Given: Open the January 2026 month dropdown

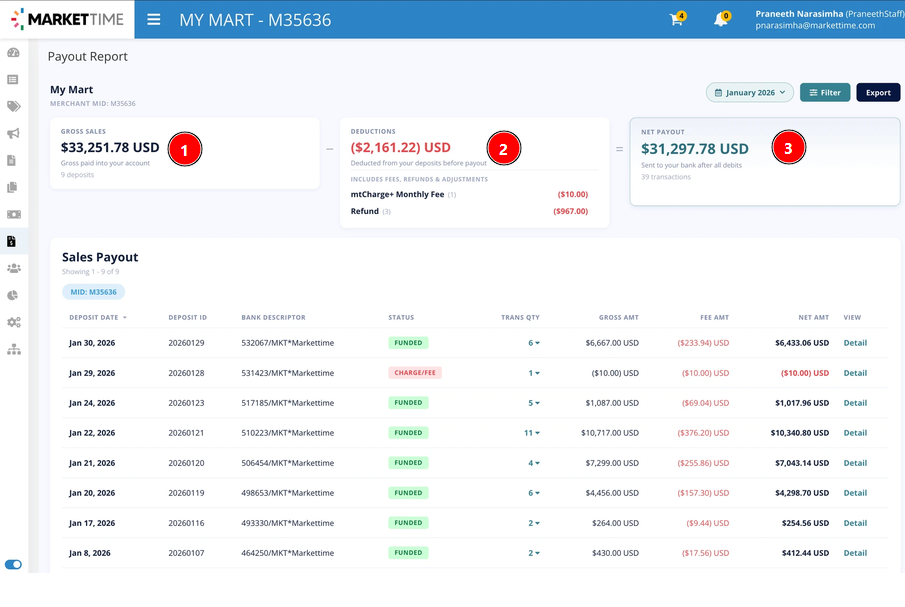Looking at the screenshot, I should [750, 92].
